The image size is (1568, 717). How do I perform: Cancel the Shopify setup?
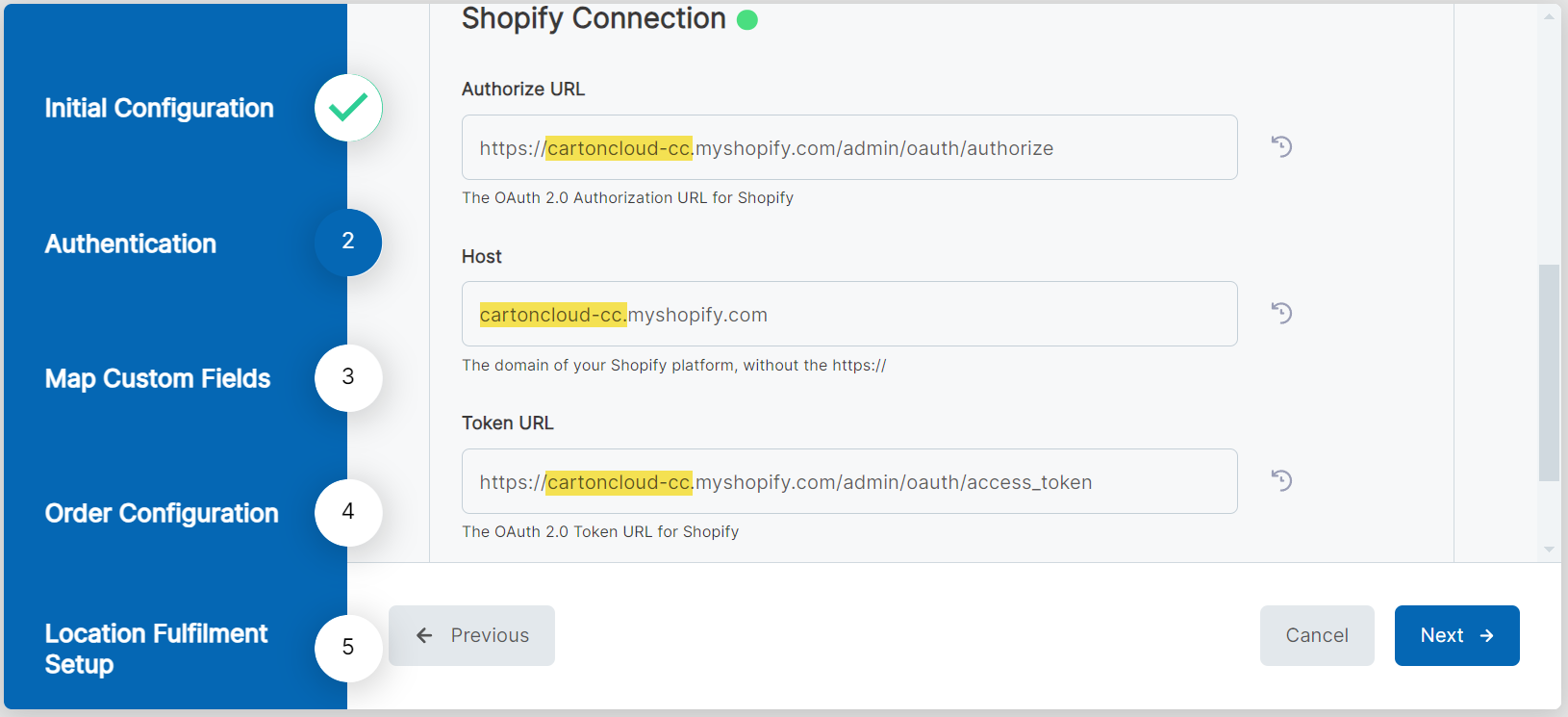pyautogui.click(x=1317, y=635)
